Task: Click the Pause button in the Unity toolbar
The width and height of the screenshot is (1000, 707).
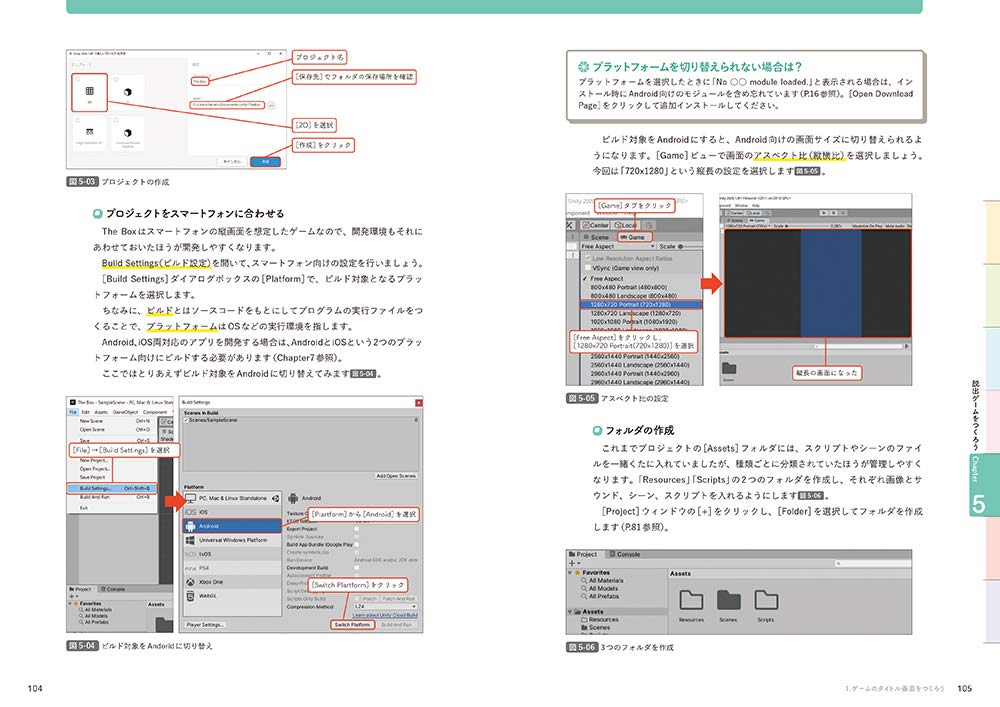Action: coord(833,212)
